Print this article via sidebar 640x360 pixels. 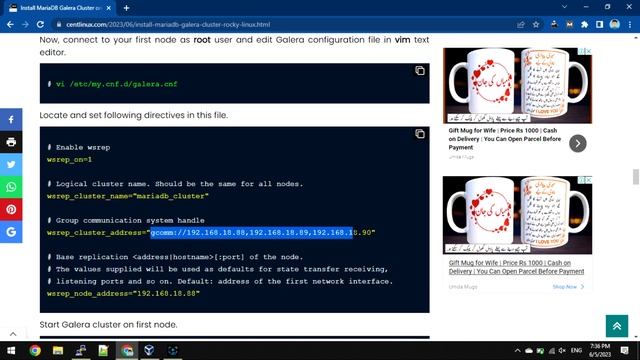11,142
